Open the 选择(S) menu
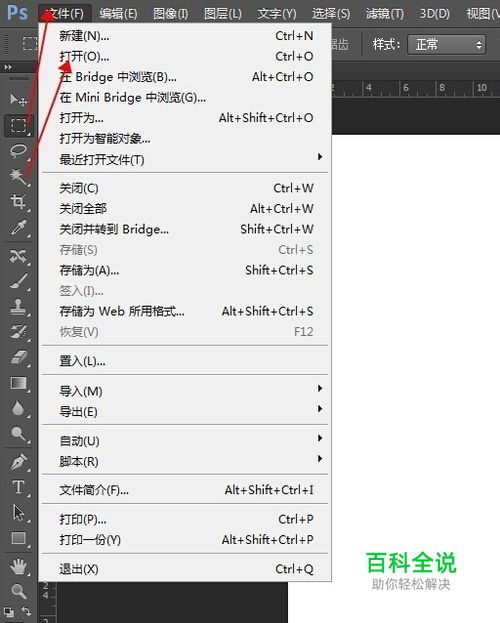This screenshot has width=500, height=623. [x=331, y=14]
